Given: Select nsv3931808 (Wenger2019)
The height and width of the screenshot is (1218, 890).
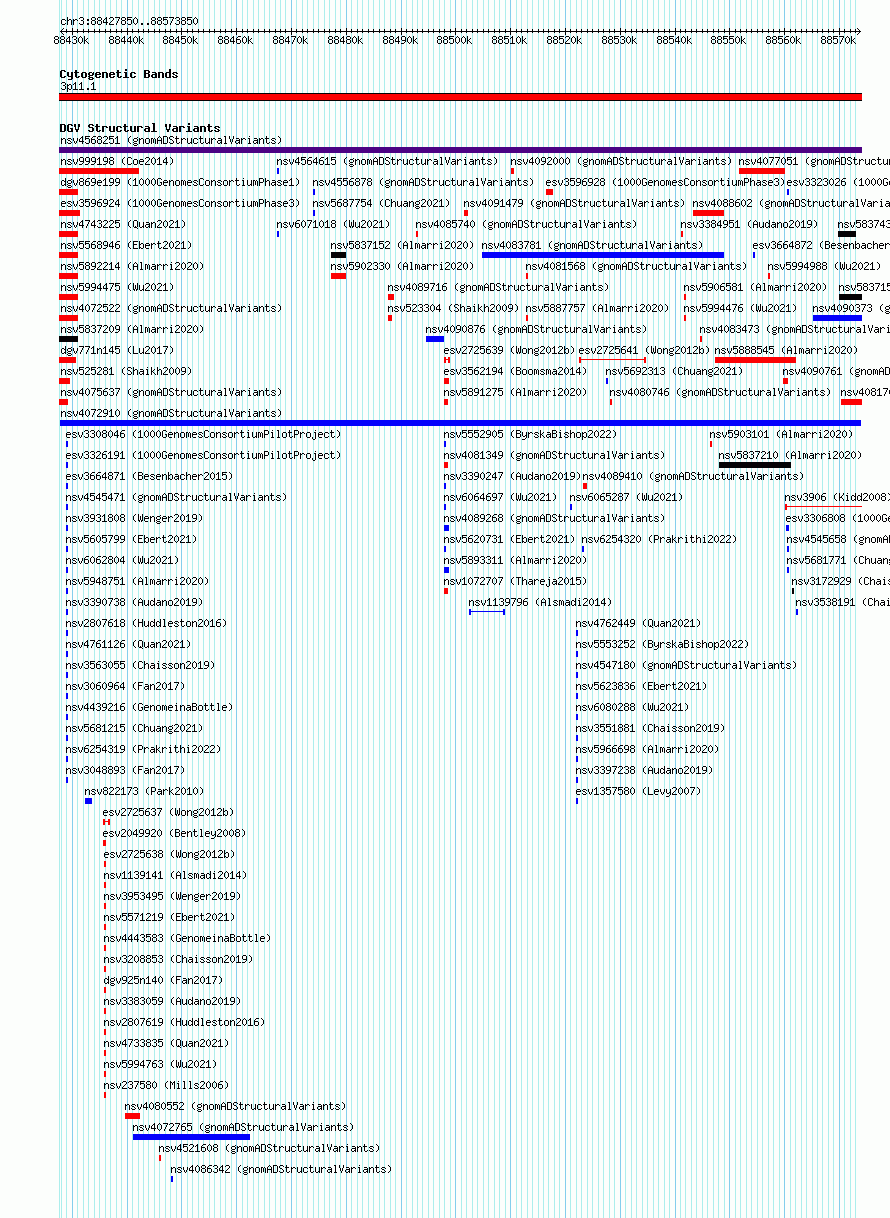Looking at the screenshot, I should pyautogui.click(x=134, y=518).
